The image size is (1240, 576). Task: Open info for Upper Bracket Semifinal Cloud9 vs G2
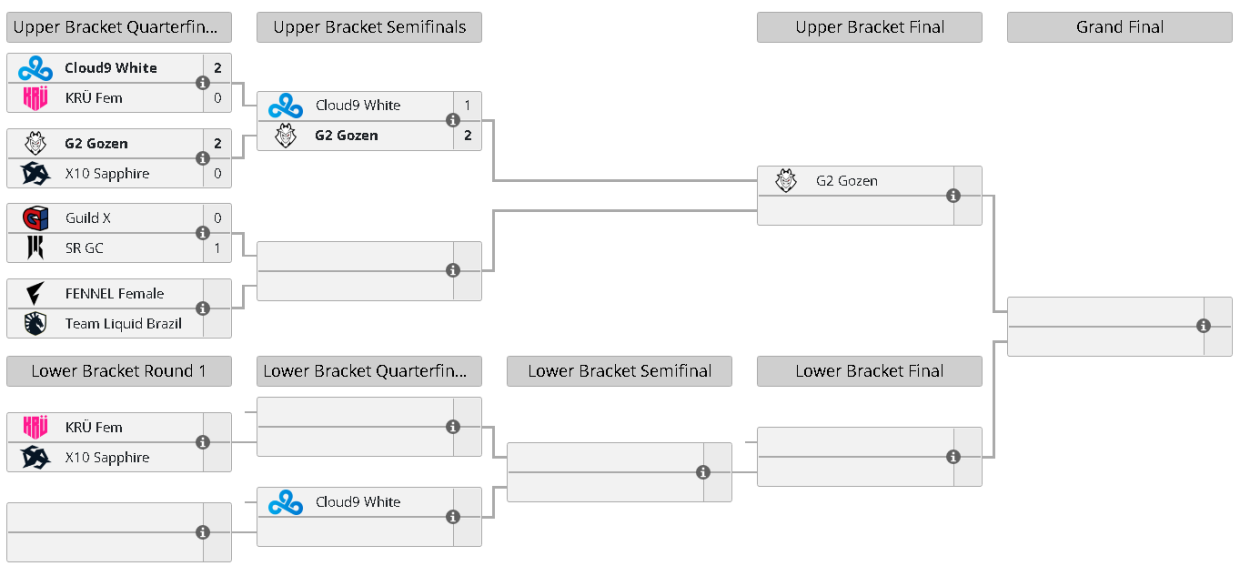(x=453, y=120)
